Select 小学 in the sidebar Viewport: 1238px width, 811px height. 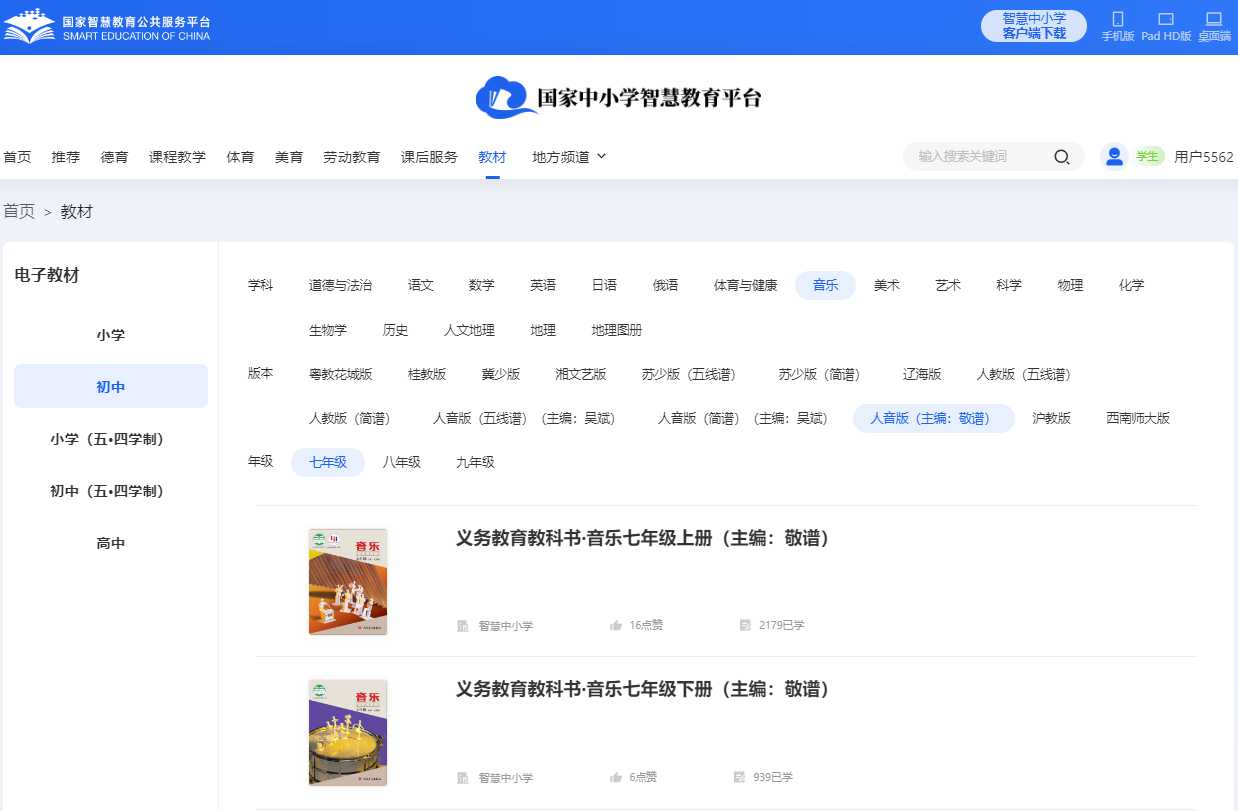click(x=111, y=335)
